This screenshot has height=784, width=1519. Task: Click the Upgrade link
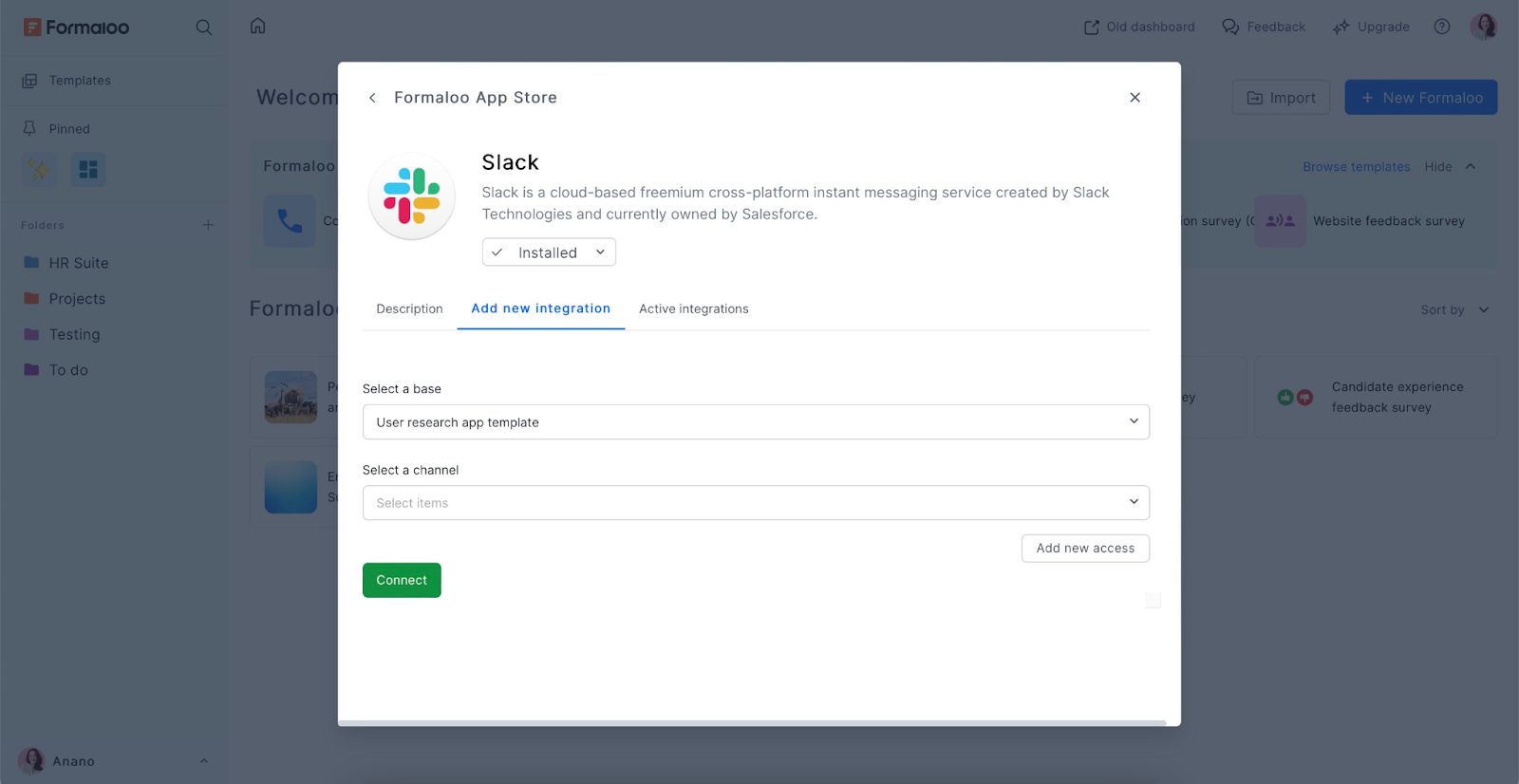click(x=1371, y=27)
